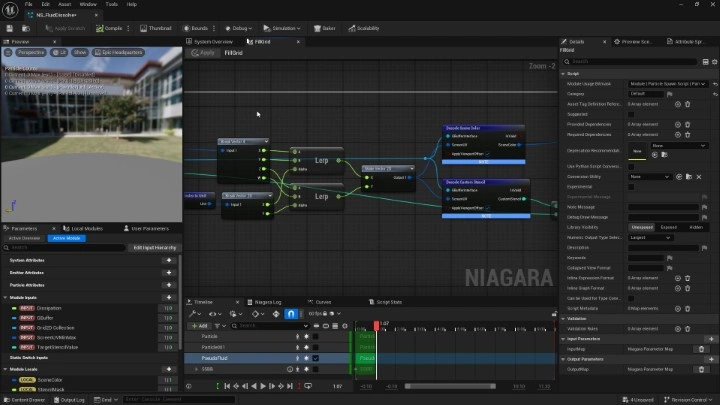Enable the Suggested checkbox in Details
Image resolution: width=720 pixels, height=405 pixels.
coord(631,114)
